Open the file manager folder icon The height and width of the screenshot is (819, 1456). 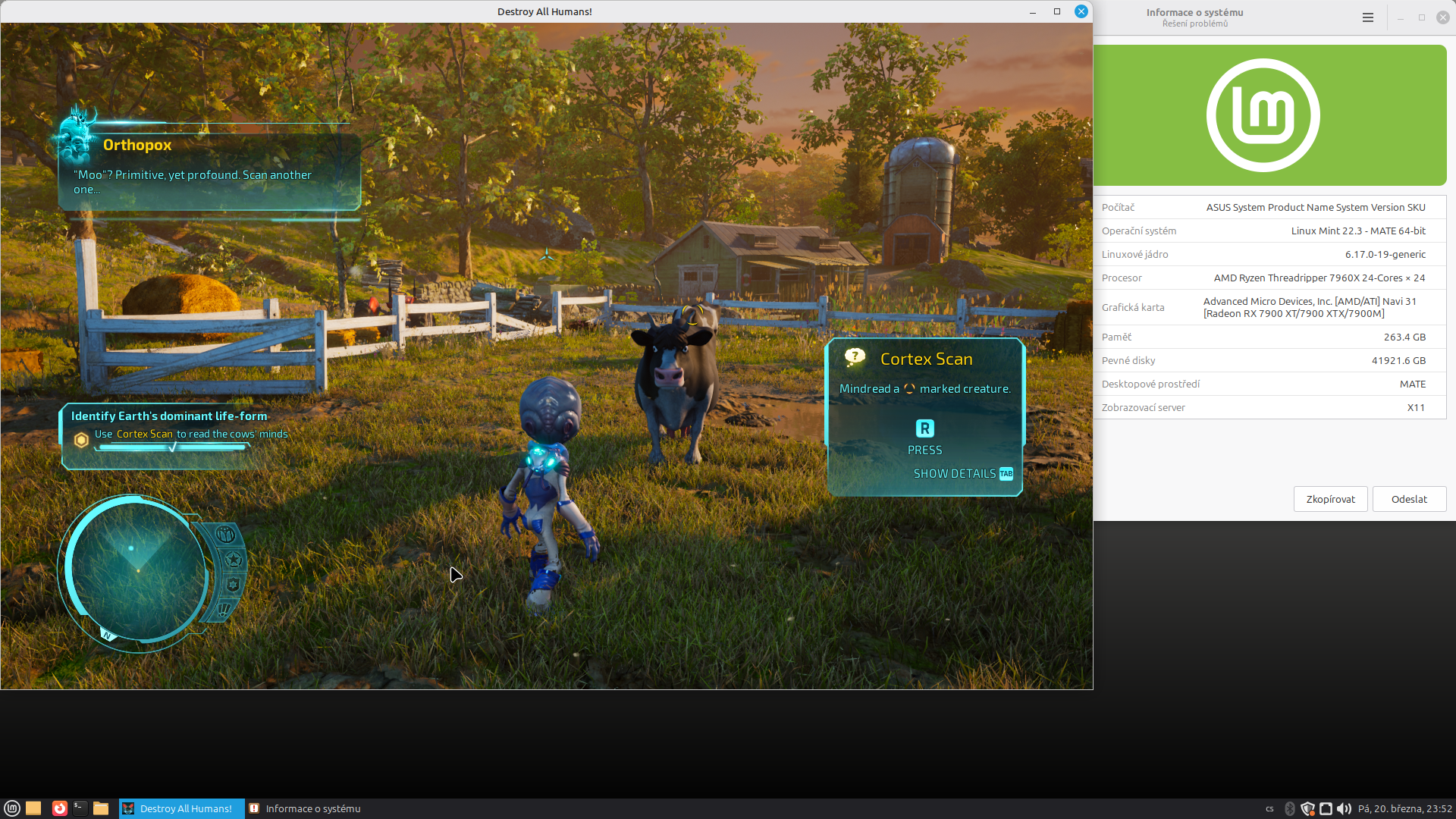(101, 808)
